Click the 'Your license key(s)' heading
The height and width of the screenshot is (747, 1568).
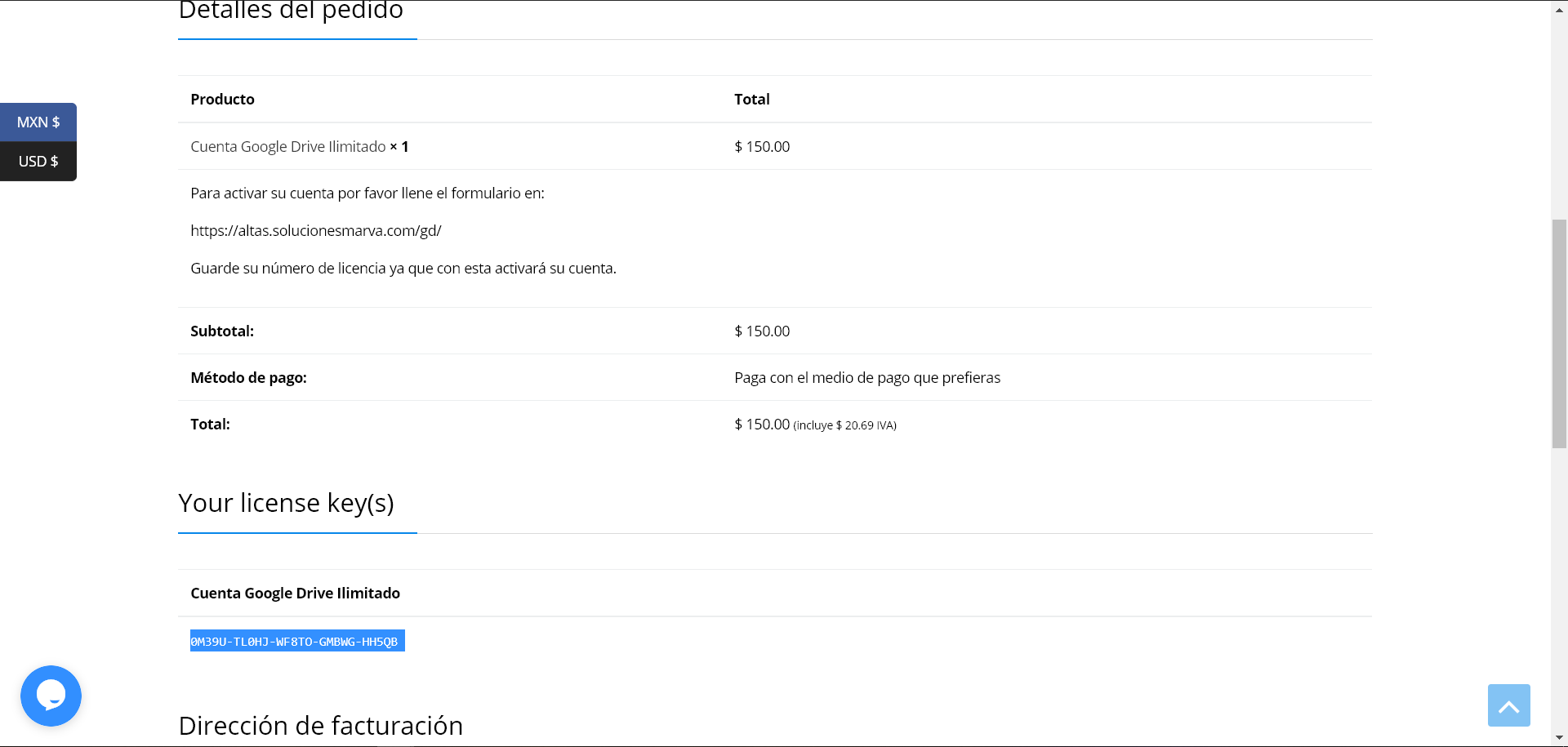point(286,503)
